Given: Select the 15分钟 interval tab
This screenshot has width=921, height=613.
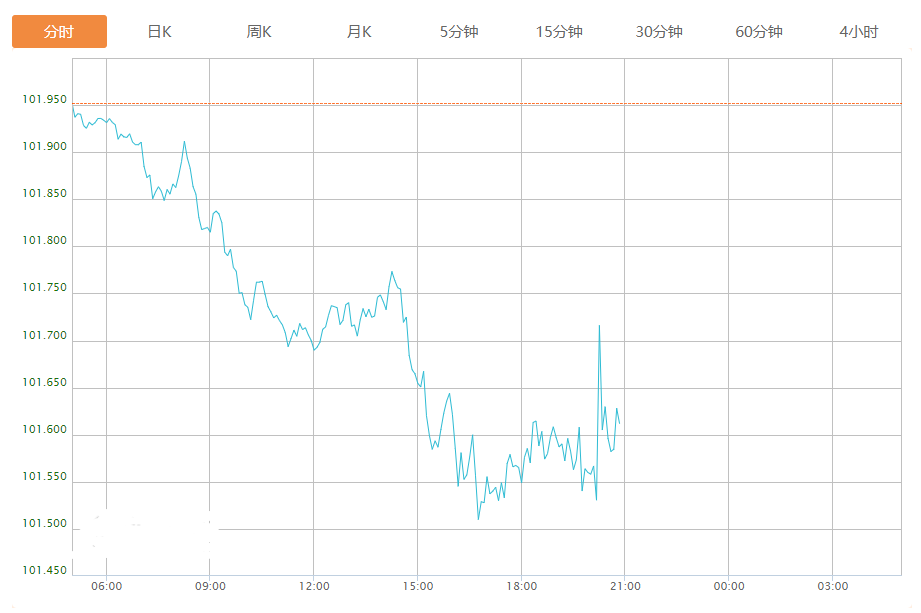Looking at the screenshot, I should click(x=559, y=32).
